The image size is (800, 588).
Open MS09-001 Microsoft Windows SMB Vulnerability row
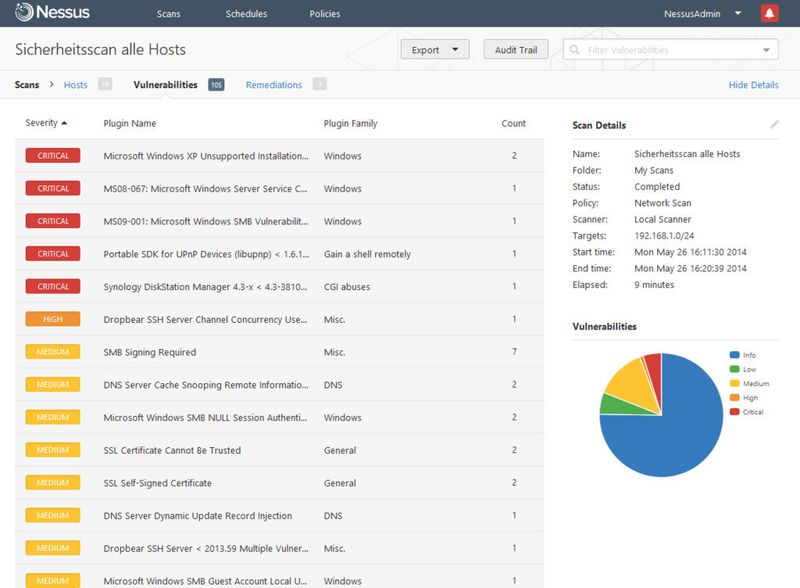[279, 221]
